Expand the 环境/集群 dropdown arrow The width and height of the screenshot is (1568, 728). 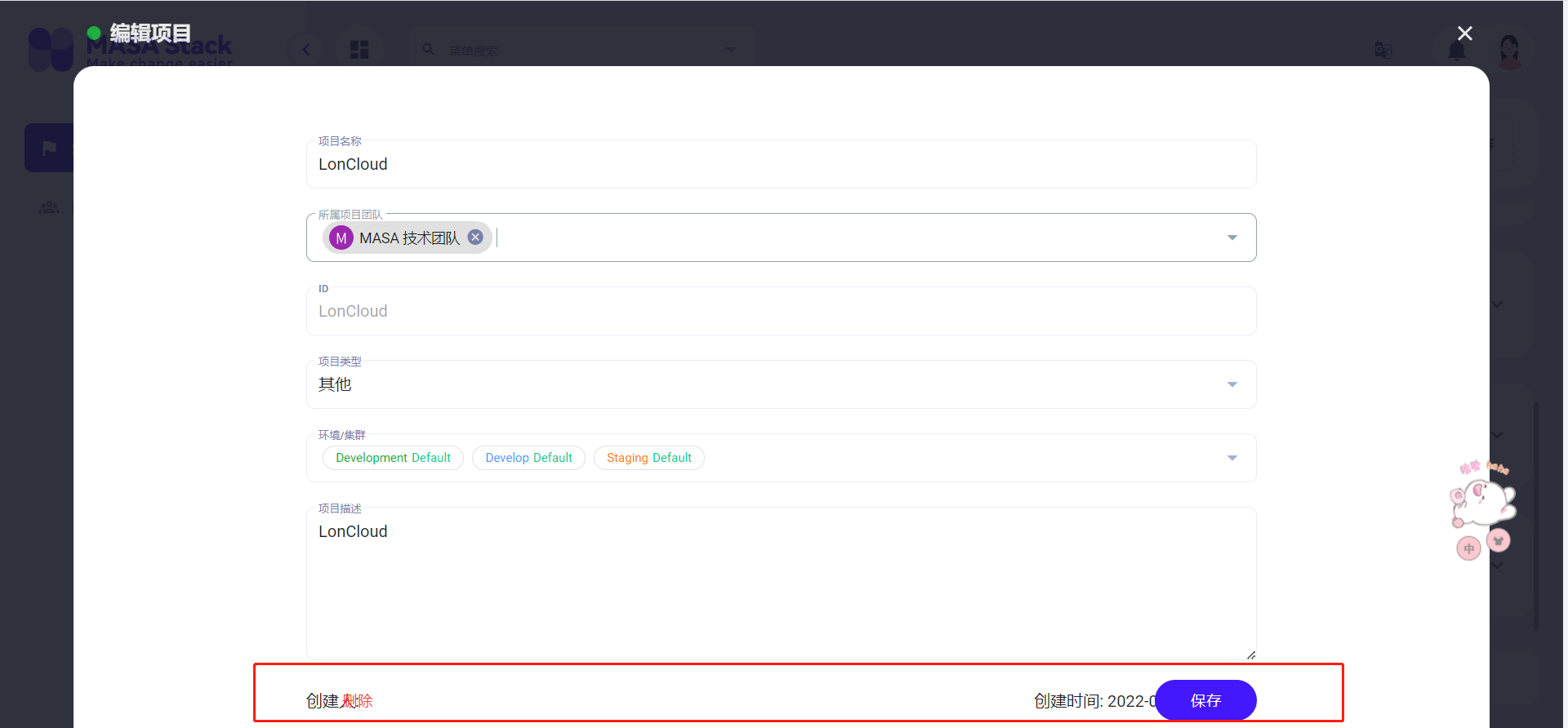(1232, 458)
